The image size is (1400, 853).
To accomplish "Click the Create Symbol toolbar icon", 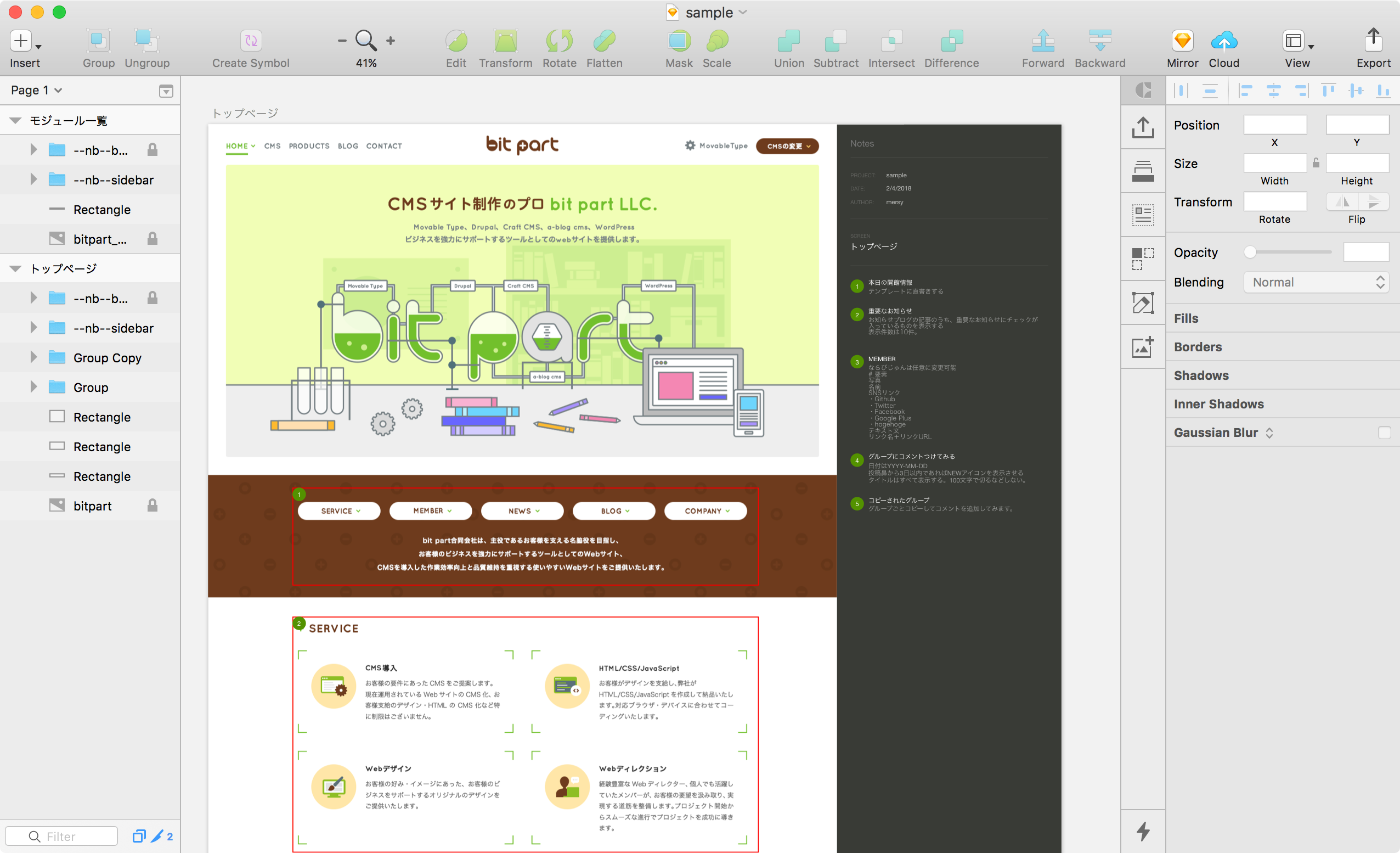I will coord(251,41).
